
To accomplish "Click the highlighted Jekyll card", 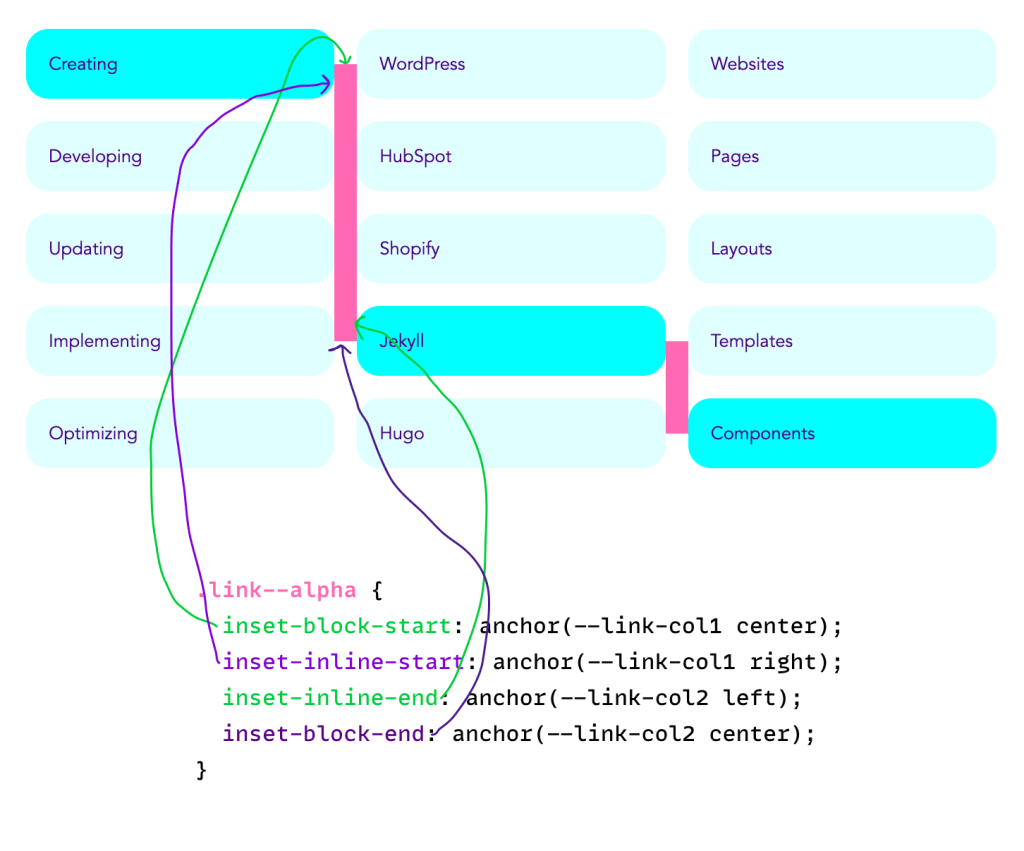I will pyautogui.click(x=511, y=341).
